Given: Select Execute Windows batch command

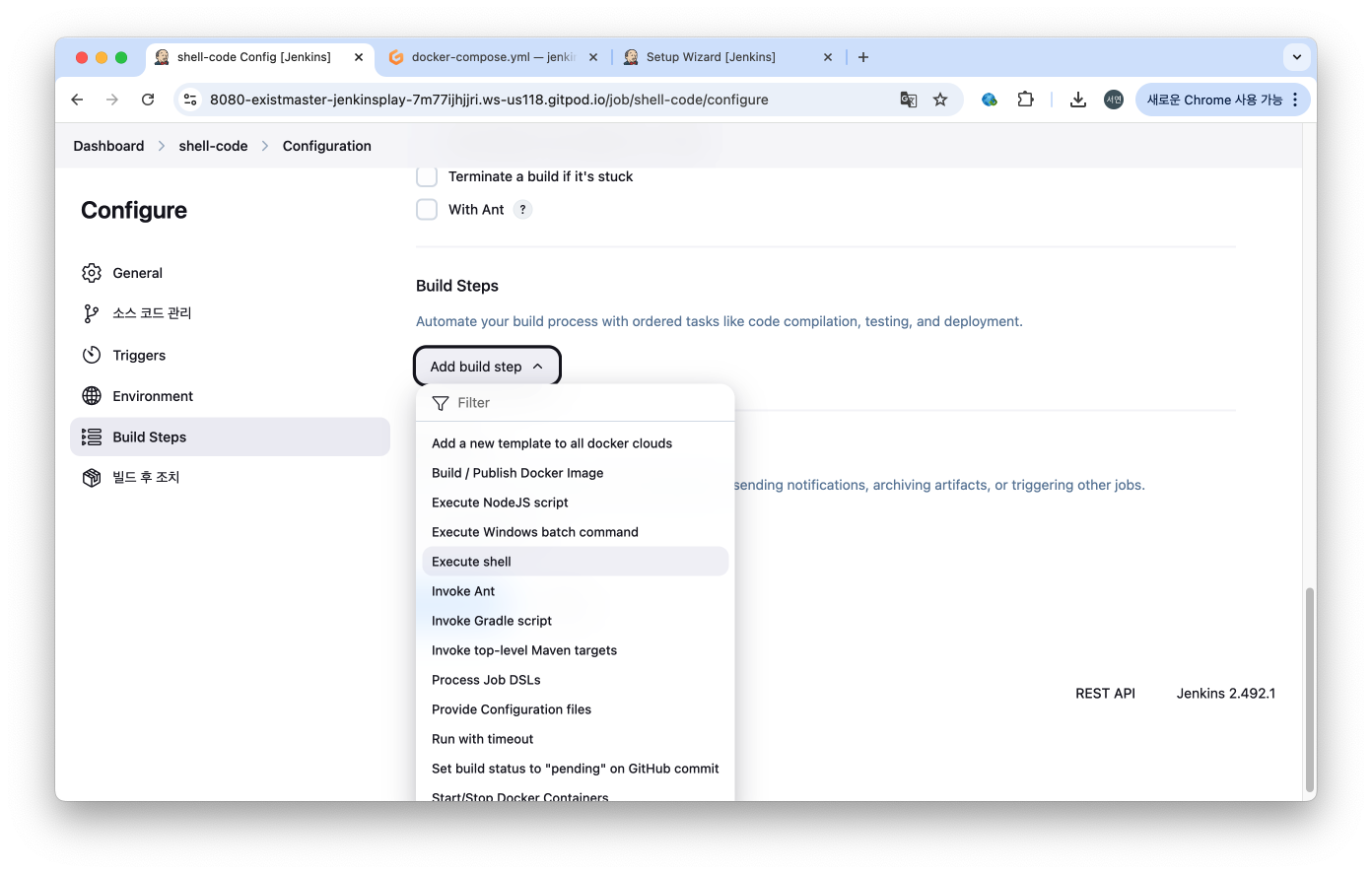Looking at the screenshot, I should [575, 532].
